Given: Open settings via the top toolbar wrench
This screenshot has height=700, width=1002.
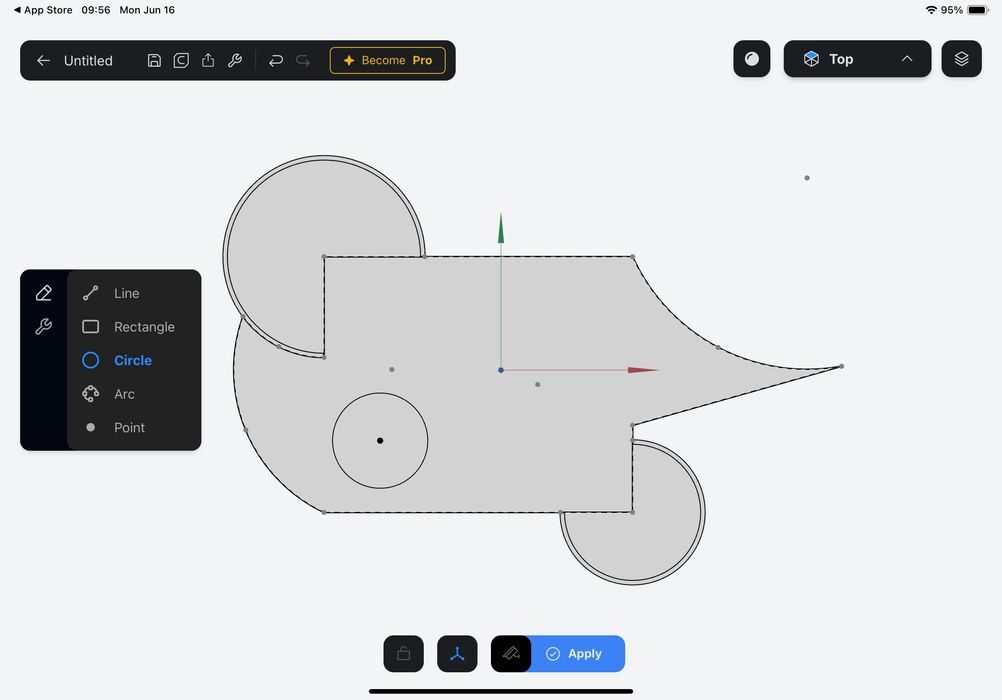Looking at the screenshot, I should pos(235,60).
